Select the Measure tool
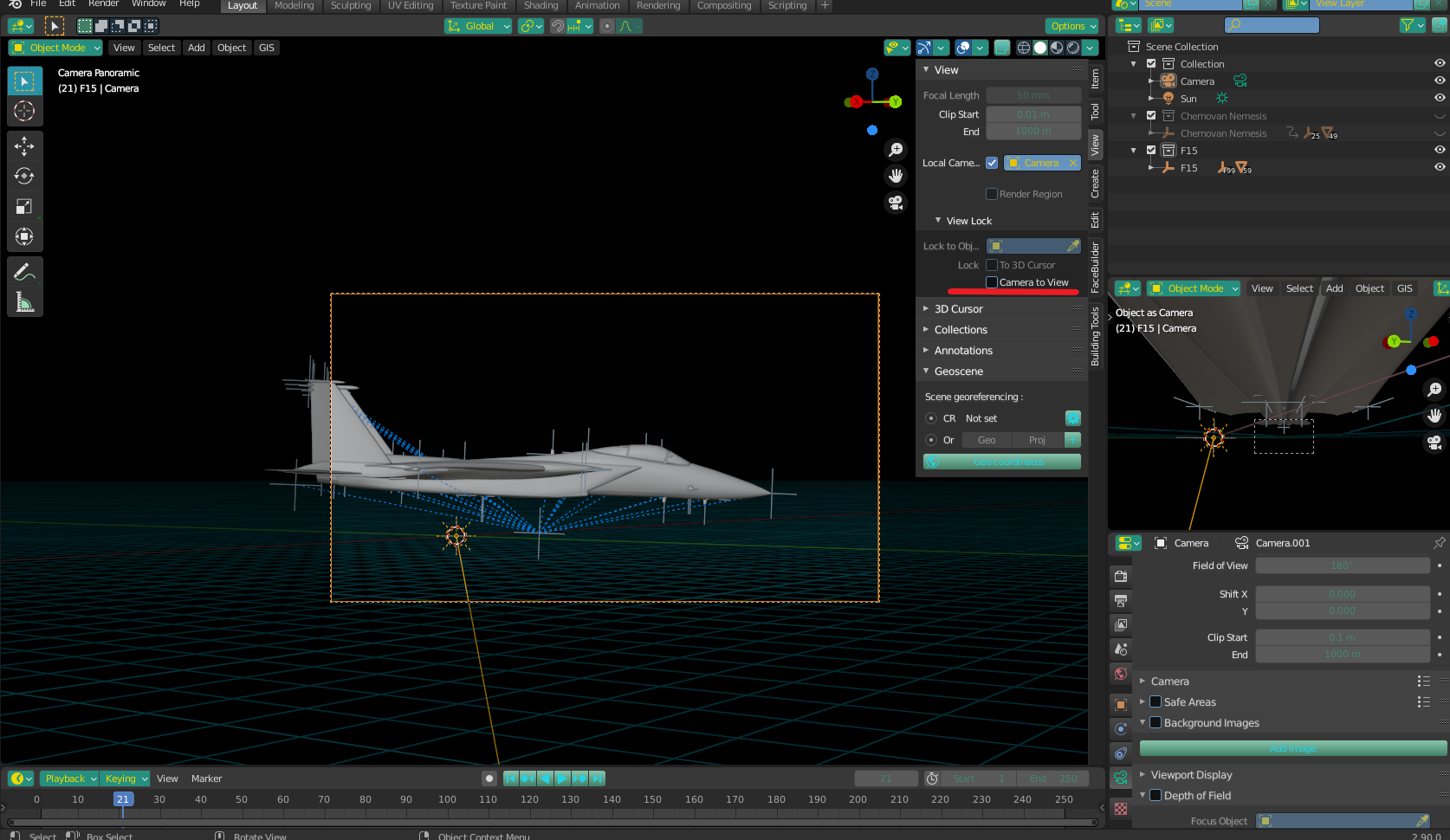This screenshot has width=1450, height=840. click(24, 302)
